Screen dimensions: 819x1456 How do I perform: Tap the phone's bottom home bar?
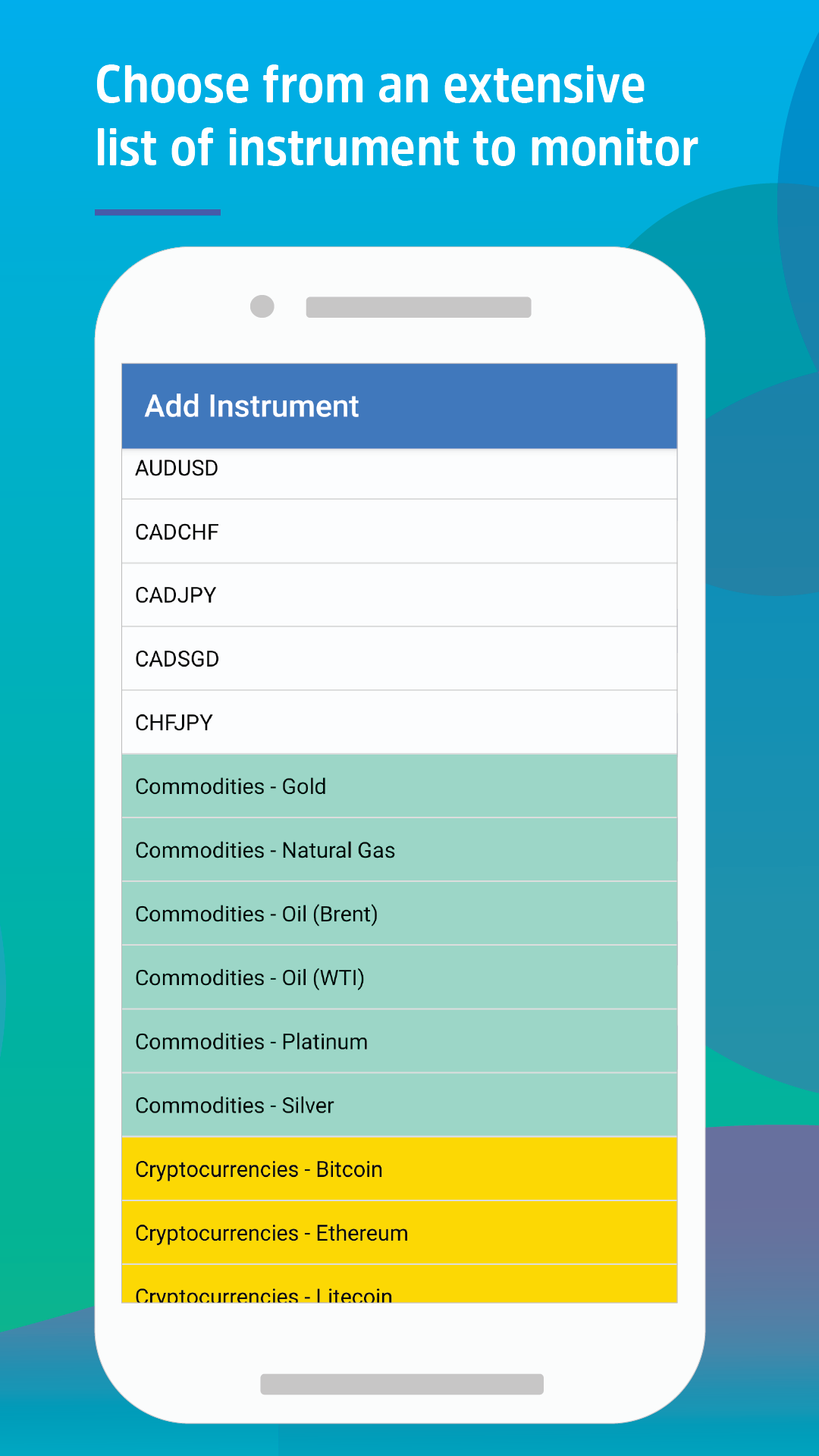coord(402,1384)
